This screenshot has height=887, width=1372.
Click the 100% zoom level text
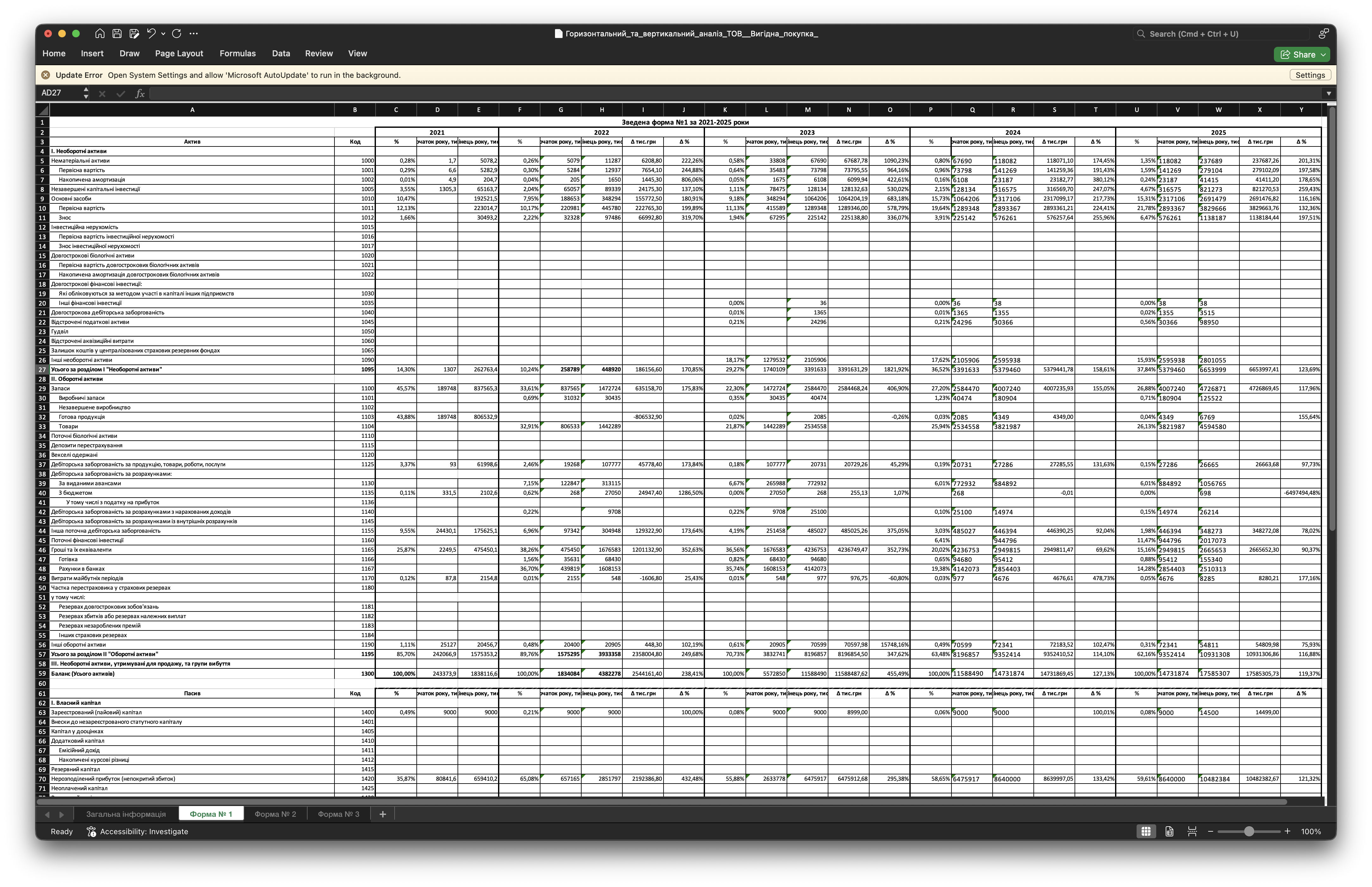point(1311,831)
